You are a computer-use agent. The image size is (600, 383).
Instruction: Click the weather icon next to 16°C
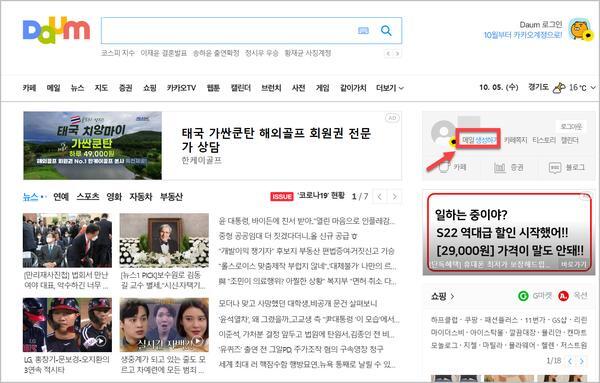(x=559, y=88)
